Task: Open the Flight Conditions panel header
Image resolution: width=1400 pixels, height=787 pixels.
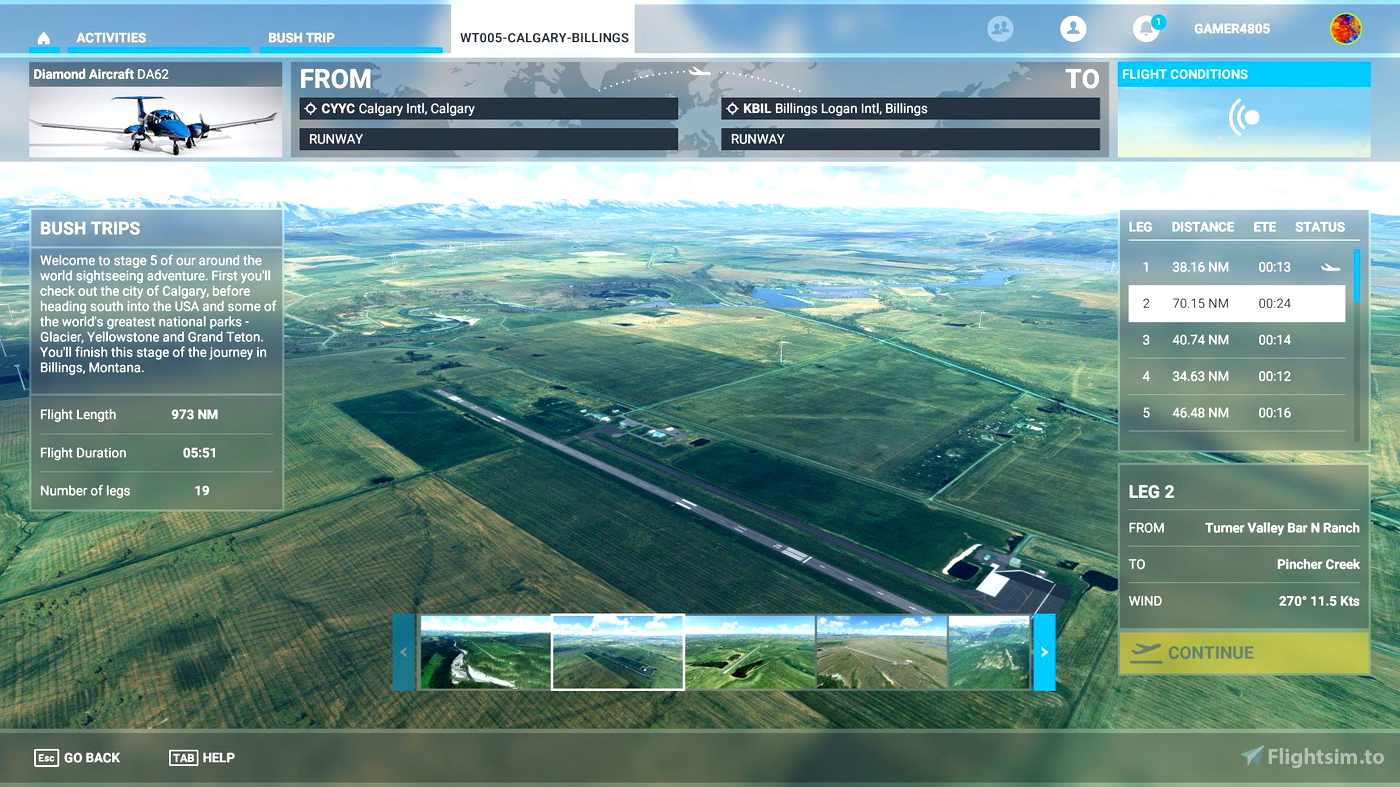Action: 1244,74
